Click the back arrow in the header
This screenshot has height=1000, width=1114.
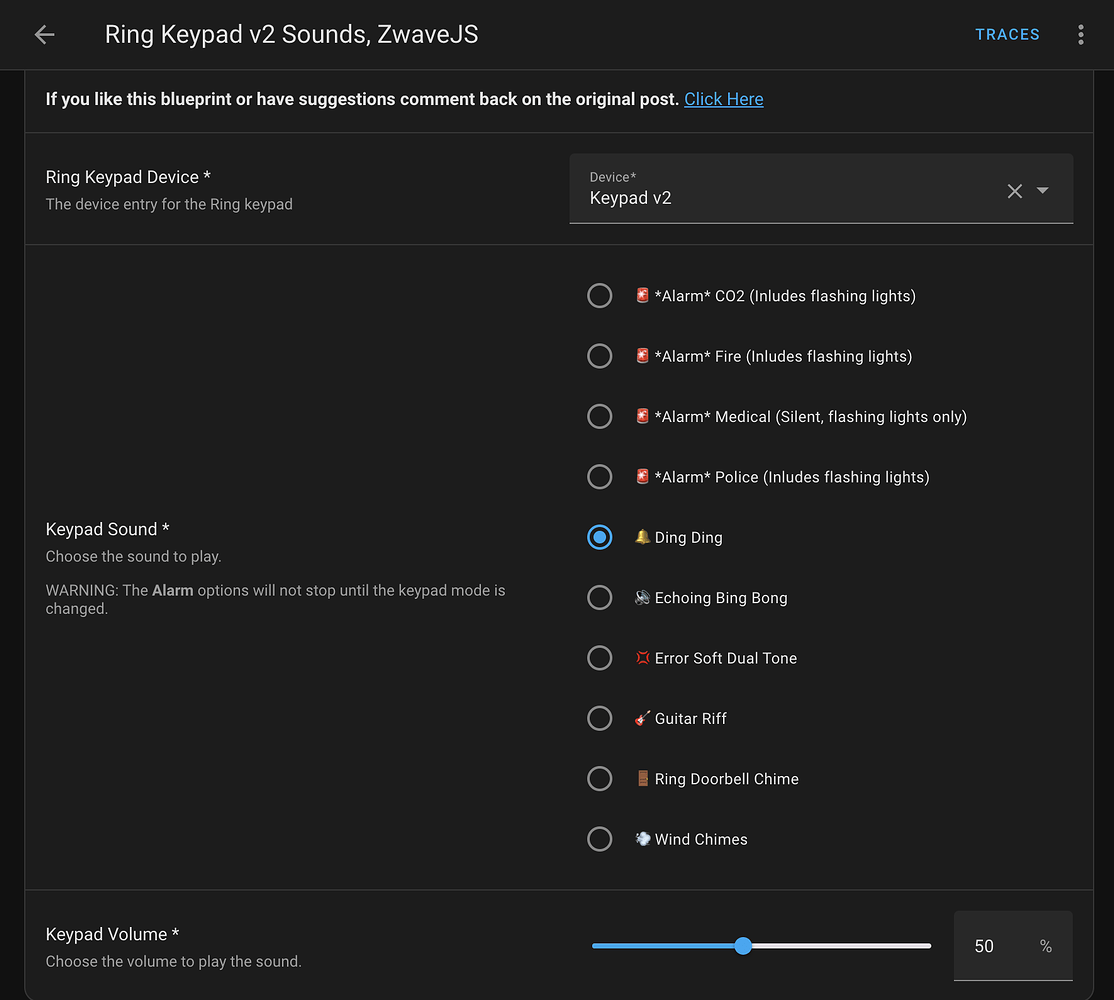(x=44, y=34)
